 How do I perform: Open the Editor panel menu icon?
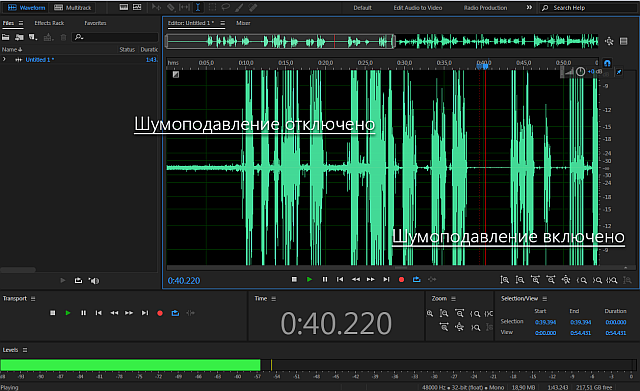pyautogui.click(x=223, y=23)
